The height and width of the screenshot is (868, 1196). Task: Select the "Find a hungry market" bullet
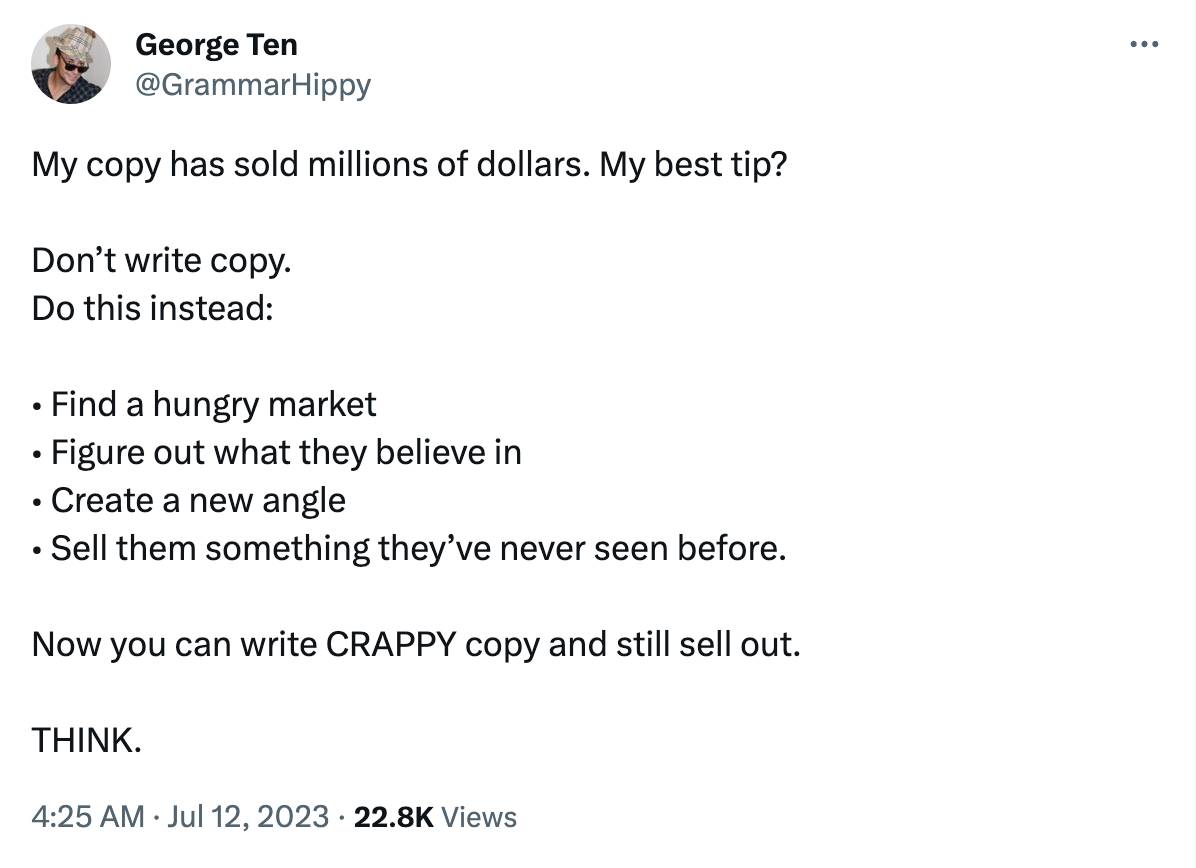[213, 404]
